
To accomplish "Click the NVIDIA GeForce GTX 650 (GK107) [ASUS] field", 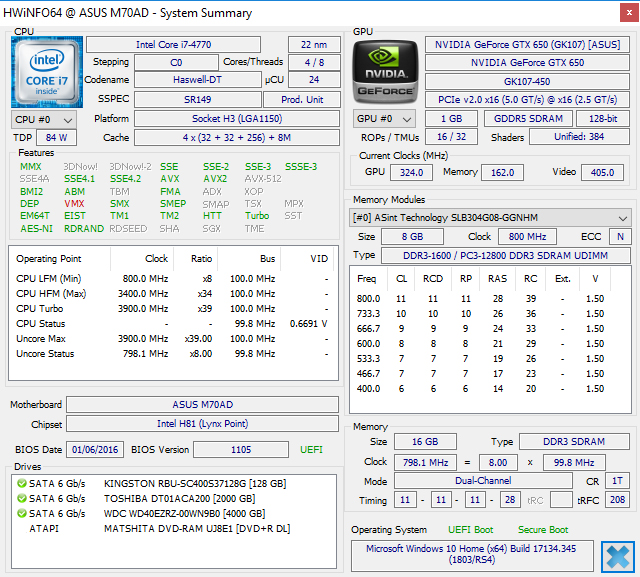I will 527,44.
